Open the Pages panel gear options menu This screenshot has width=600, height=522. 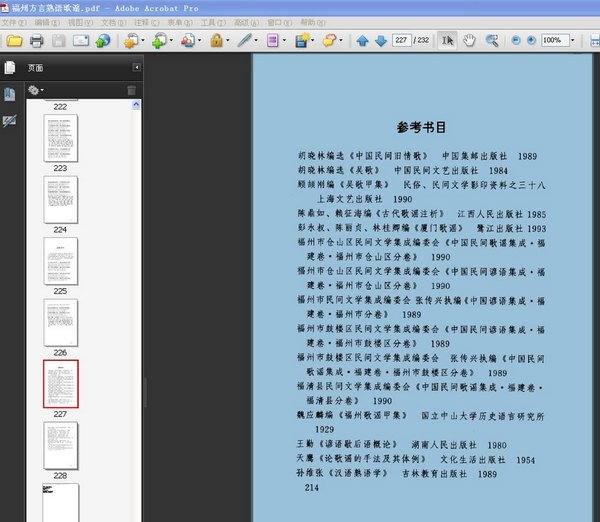(36, 90)
